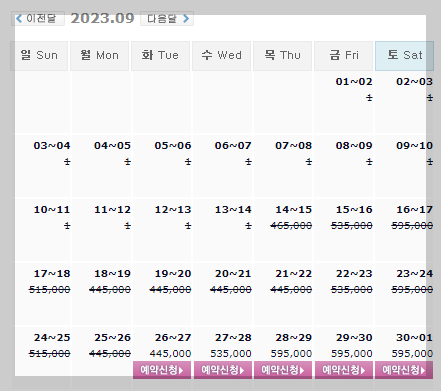Click price 595,000 under 28~29
This screenshot has height=391, width=441.
coord(291,353)
